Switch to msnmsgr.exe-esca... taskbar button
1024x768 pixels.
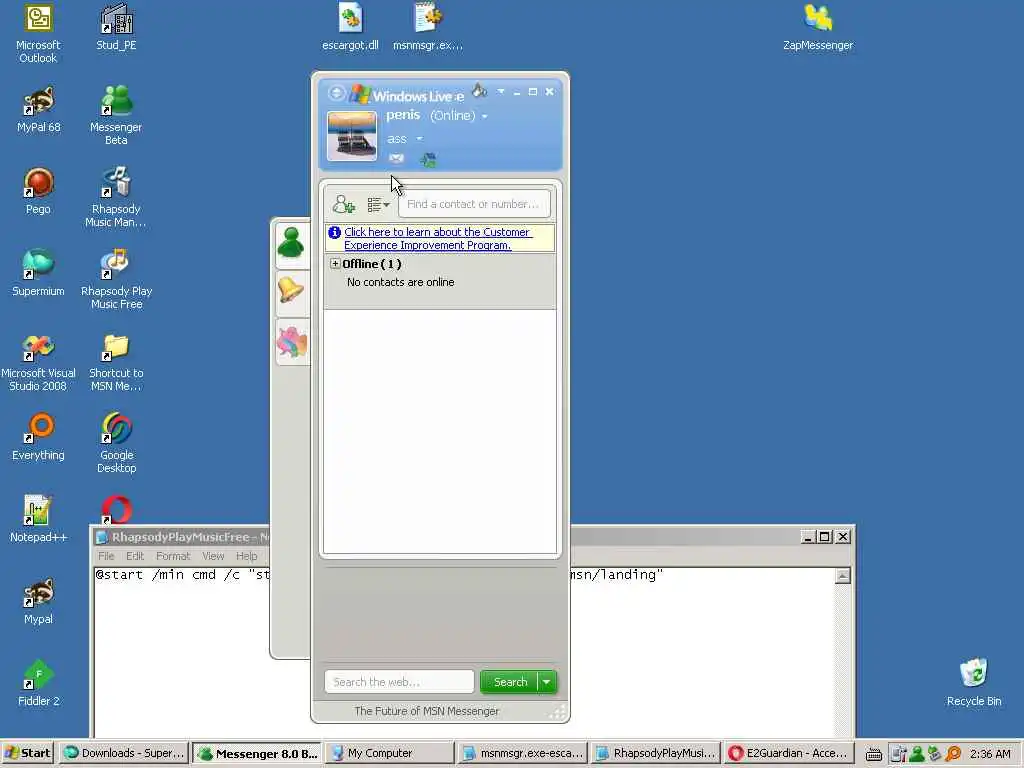(x=522, y=753)
